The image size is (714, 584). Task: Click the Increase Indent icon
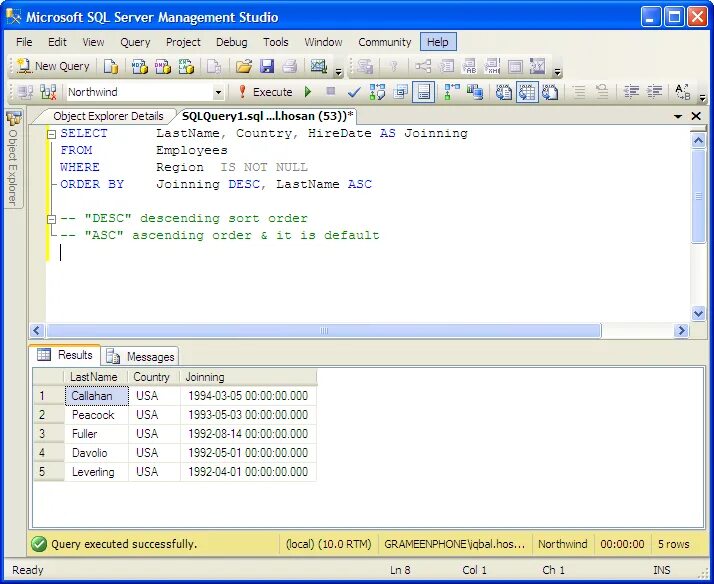pyautogui.click(x=654, y=92)
